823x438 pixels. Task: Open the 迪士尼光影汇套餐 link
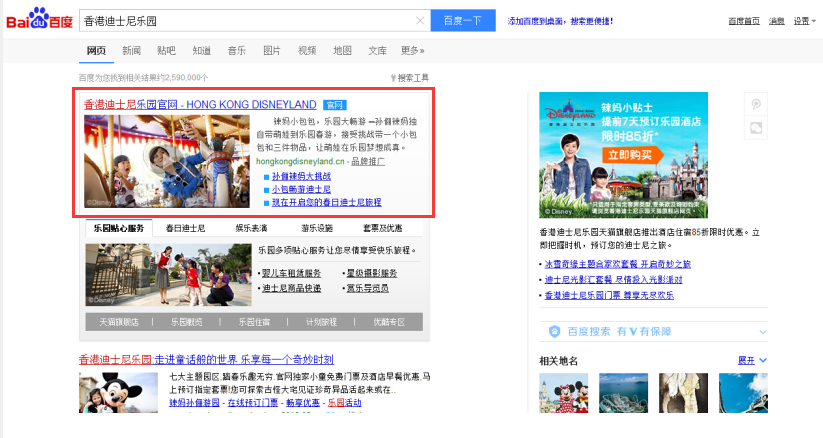[x=614, y=279]
